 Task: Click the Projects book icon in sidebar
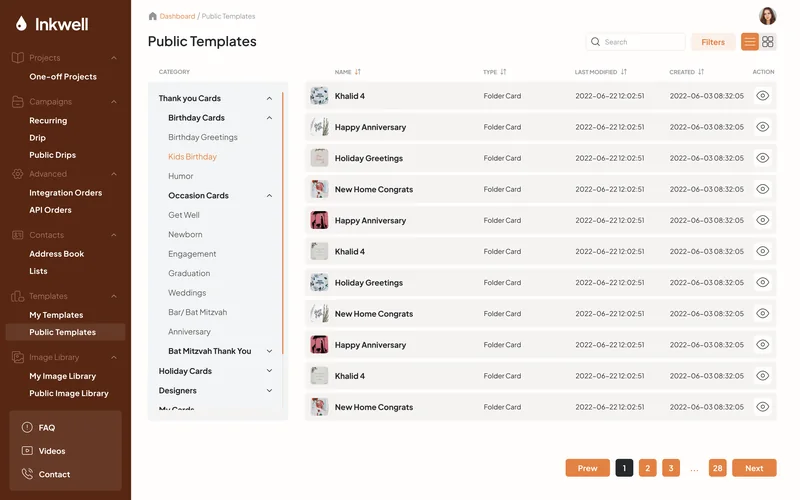[18, 58]
